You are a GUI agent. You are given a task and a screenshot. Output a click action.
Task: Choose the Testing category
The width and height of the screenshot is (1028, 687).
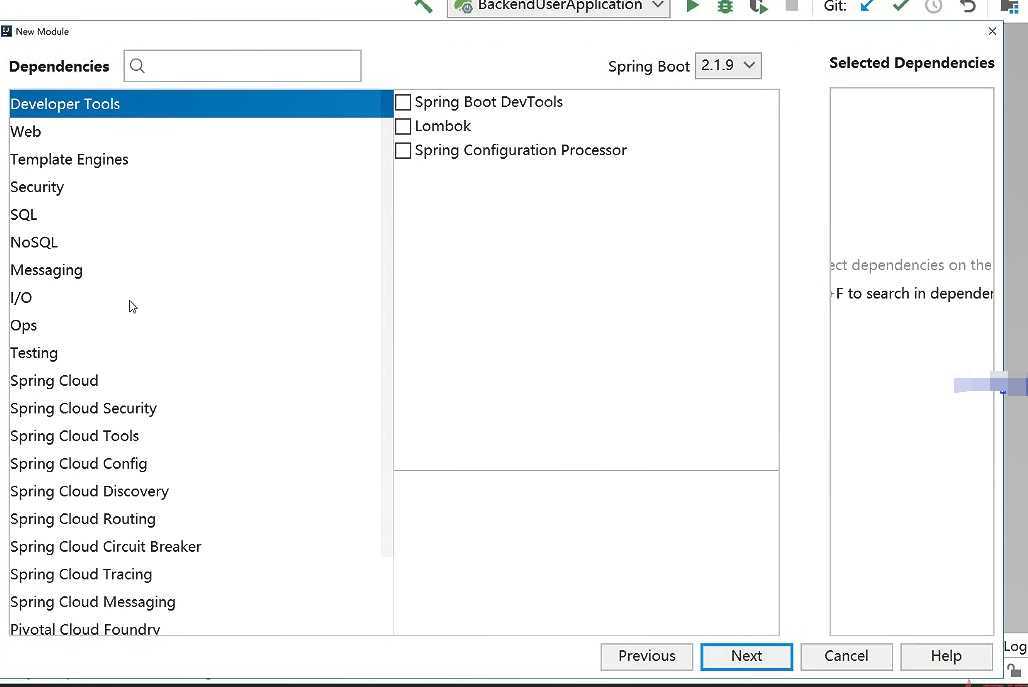point(195,353)
